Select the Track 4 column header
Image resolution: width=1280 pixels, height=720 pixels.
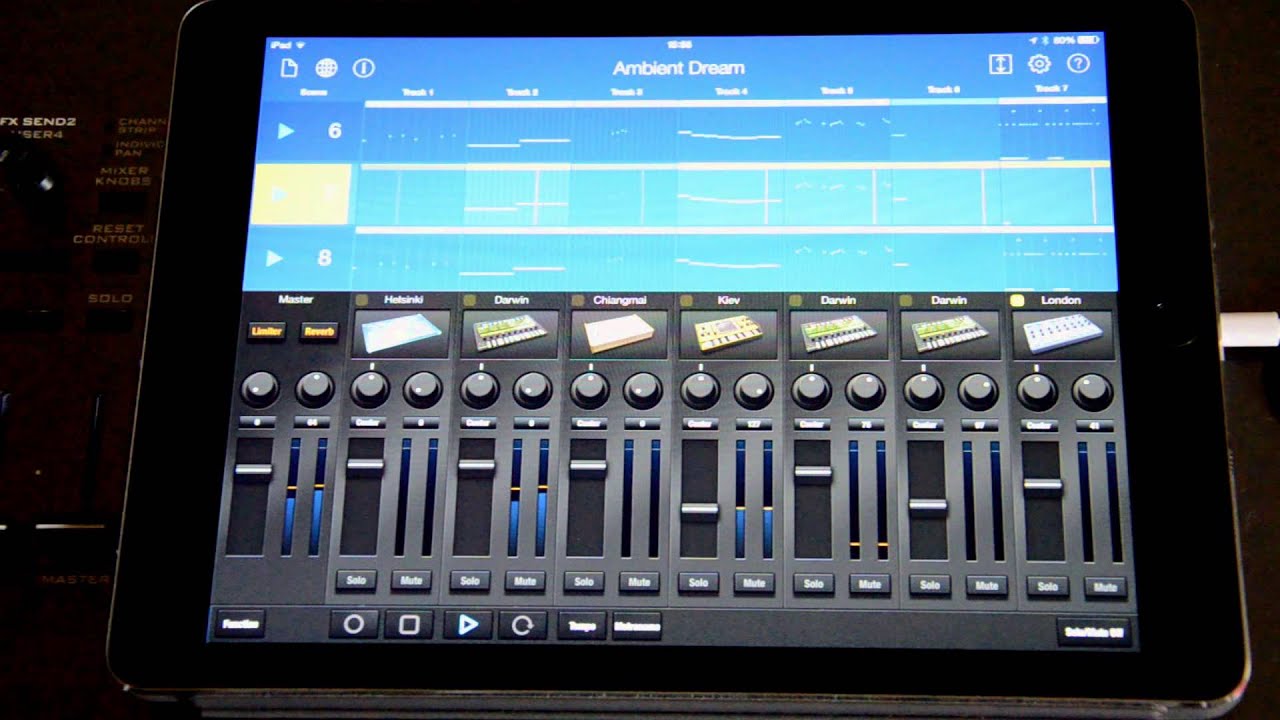(731, 92)
